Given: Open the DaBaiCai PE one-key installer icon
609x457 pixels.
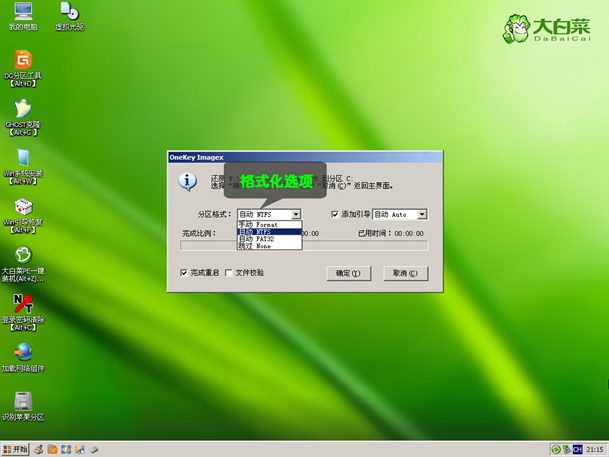Looking at the screenshot, I should (x=22, y=256).
